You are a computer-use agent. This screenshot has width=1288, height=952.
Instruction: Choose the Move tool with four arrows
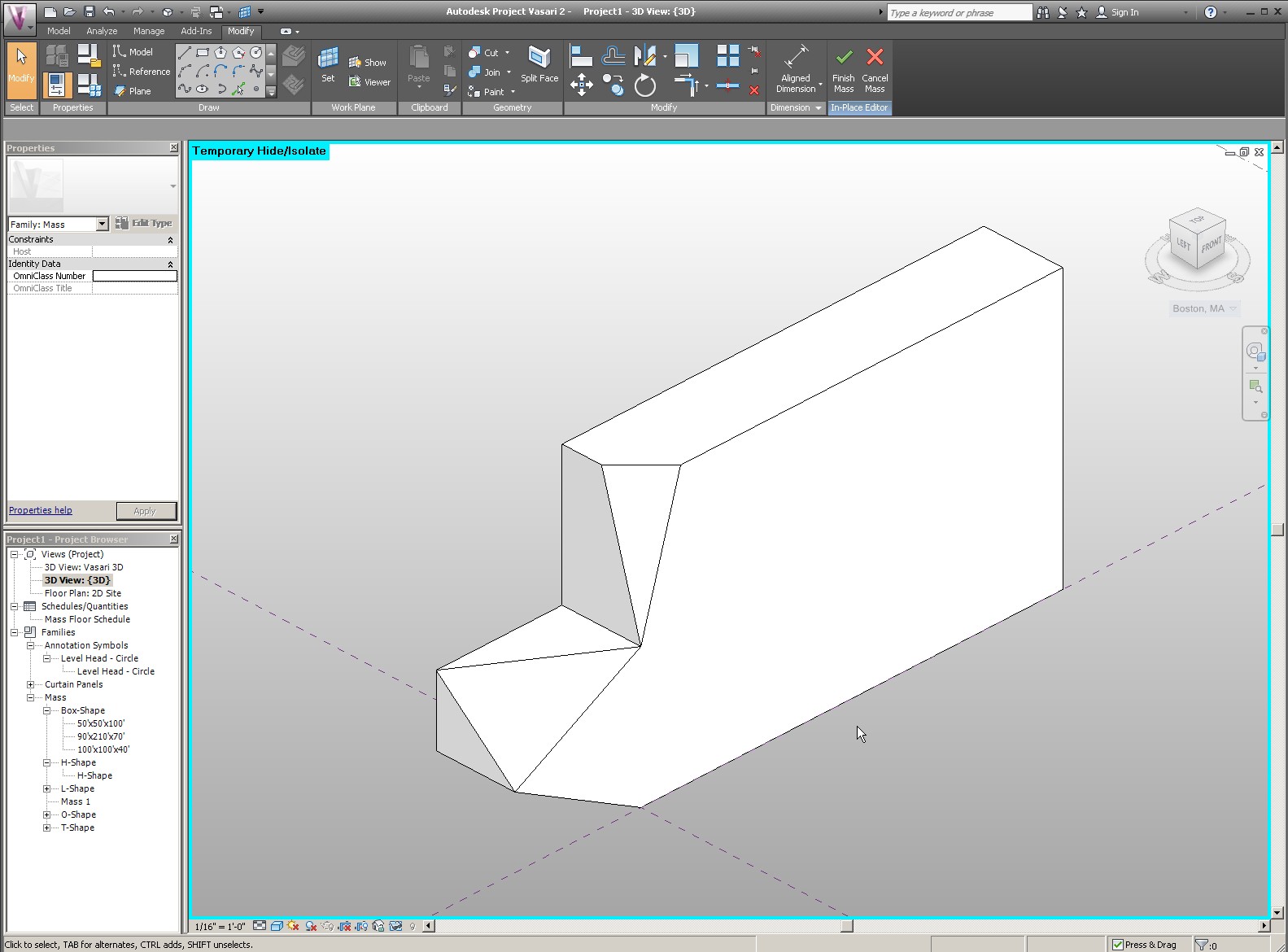coord(581,85)
